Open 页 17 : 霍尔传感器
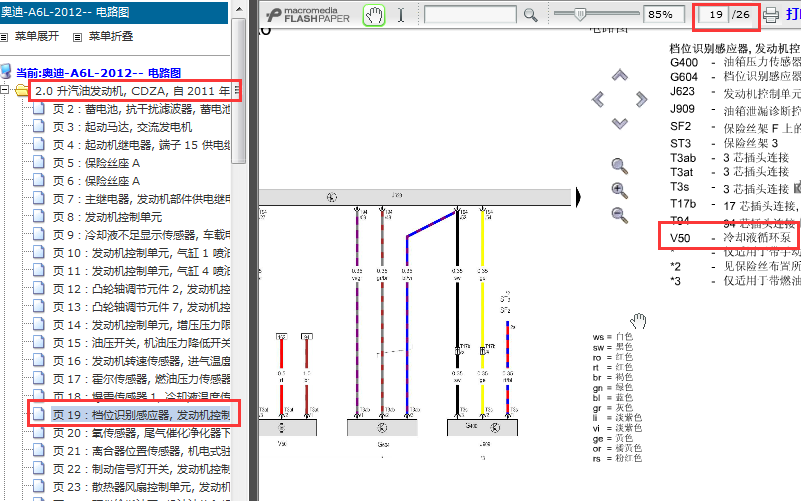This screenshot has width=801, height=501. [x=141, y=379]
